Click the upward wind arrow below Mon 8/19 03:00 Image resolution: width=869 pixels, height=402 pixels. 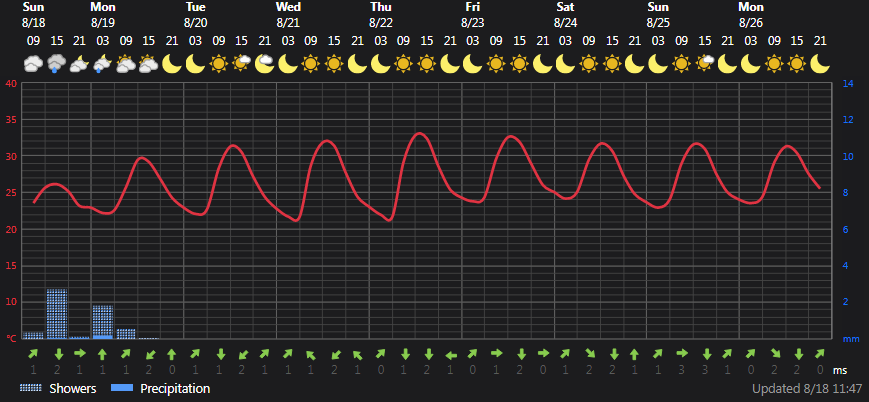[x=103, y=353]
